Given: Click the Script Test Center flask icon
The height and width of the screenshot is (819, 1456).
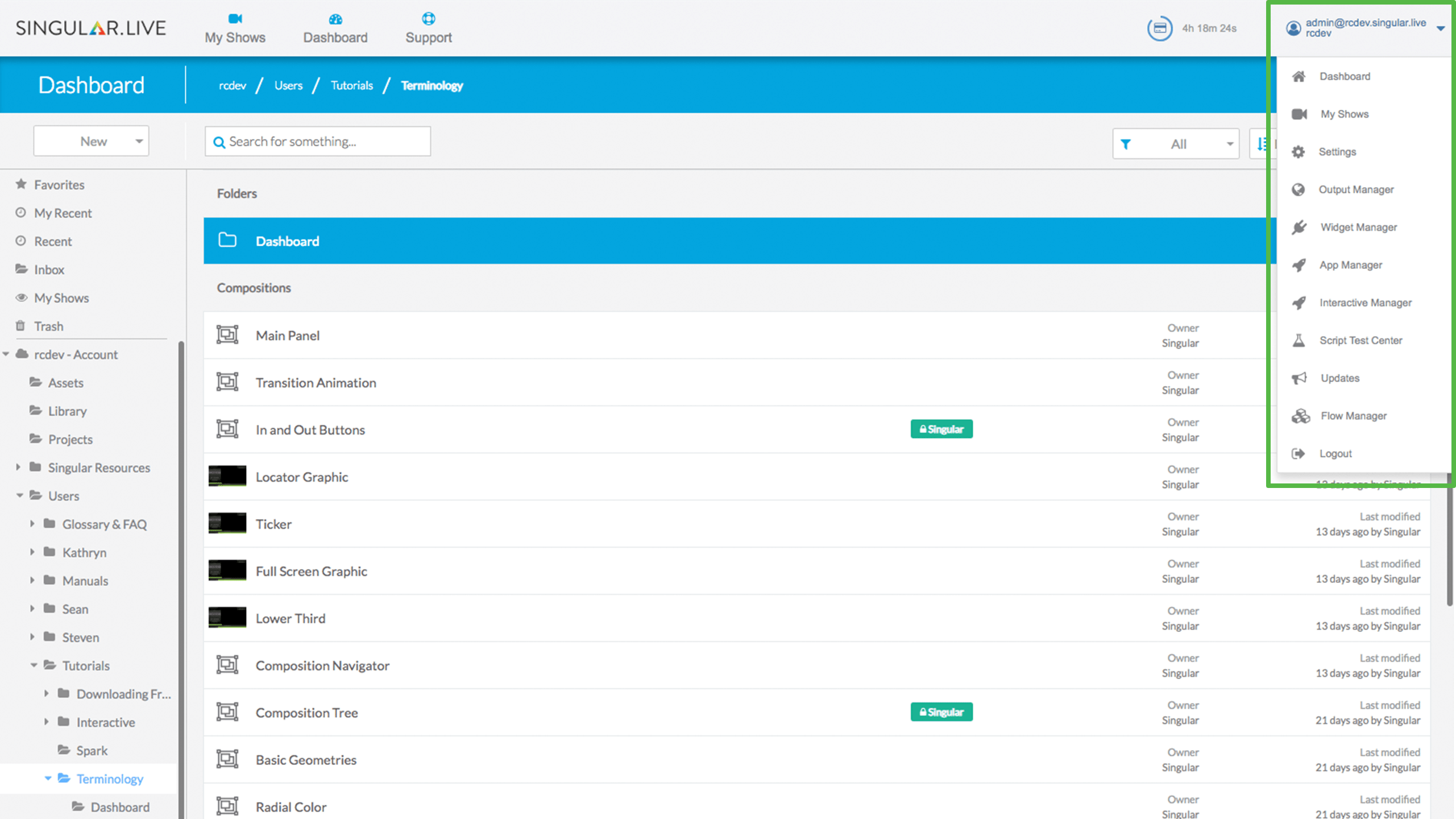Looking at the screenshot, I should tap(1299, 340).
